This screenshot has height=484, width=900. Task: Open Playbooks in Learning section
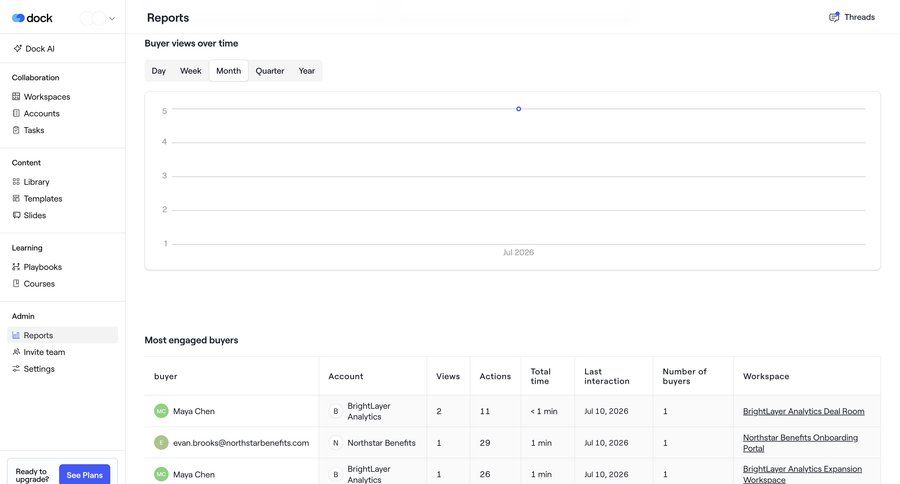tap(63, 266)
